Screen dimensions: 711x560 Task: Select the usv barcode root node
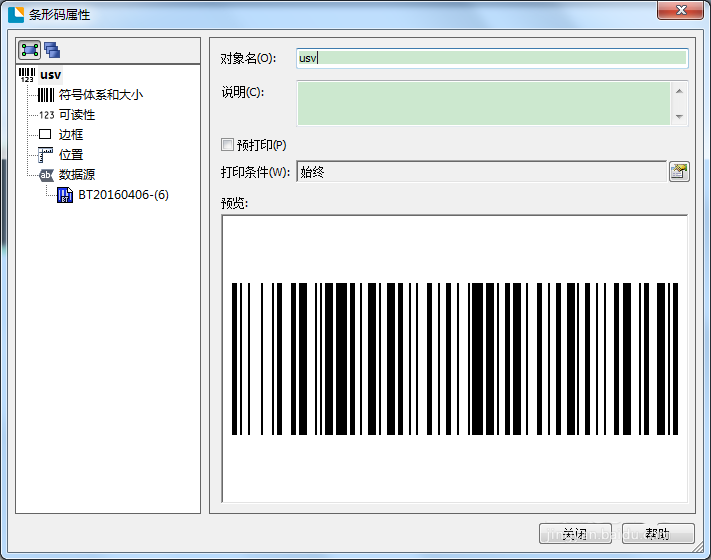pos(50,75)
